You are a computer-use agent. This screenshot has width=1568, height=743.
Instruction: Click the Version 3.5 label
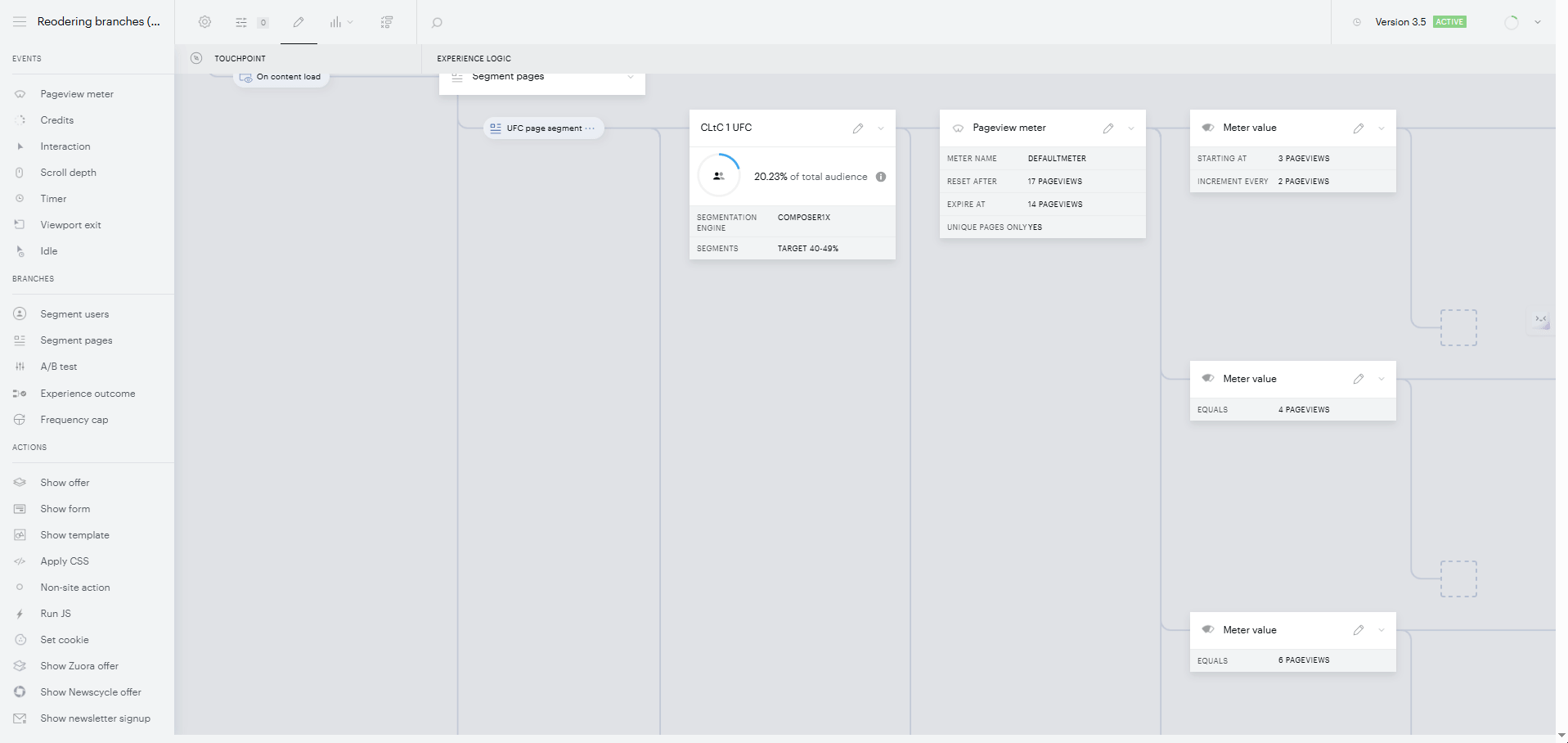pyautogui.click(x=1400, y=22)
